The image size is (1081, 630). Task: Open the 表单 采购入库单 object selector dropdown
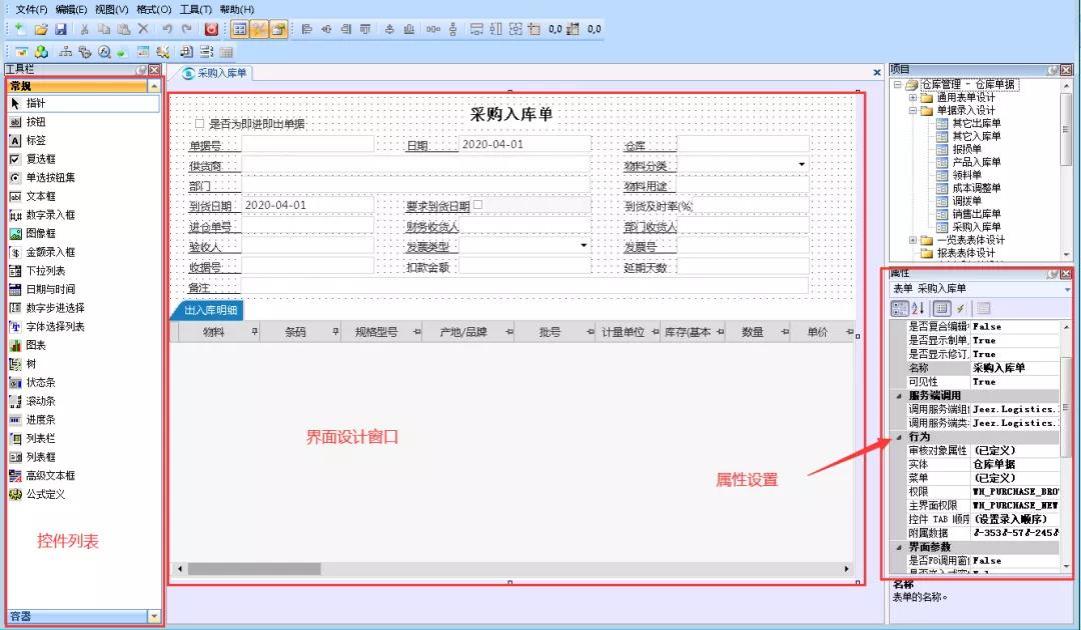[1067, 289]
